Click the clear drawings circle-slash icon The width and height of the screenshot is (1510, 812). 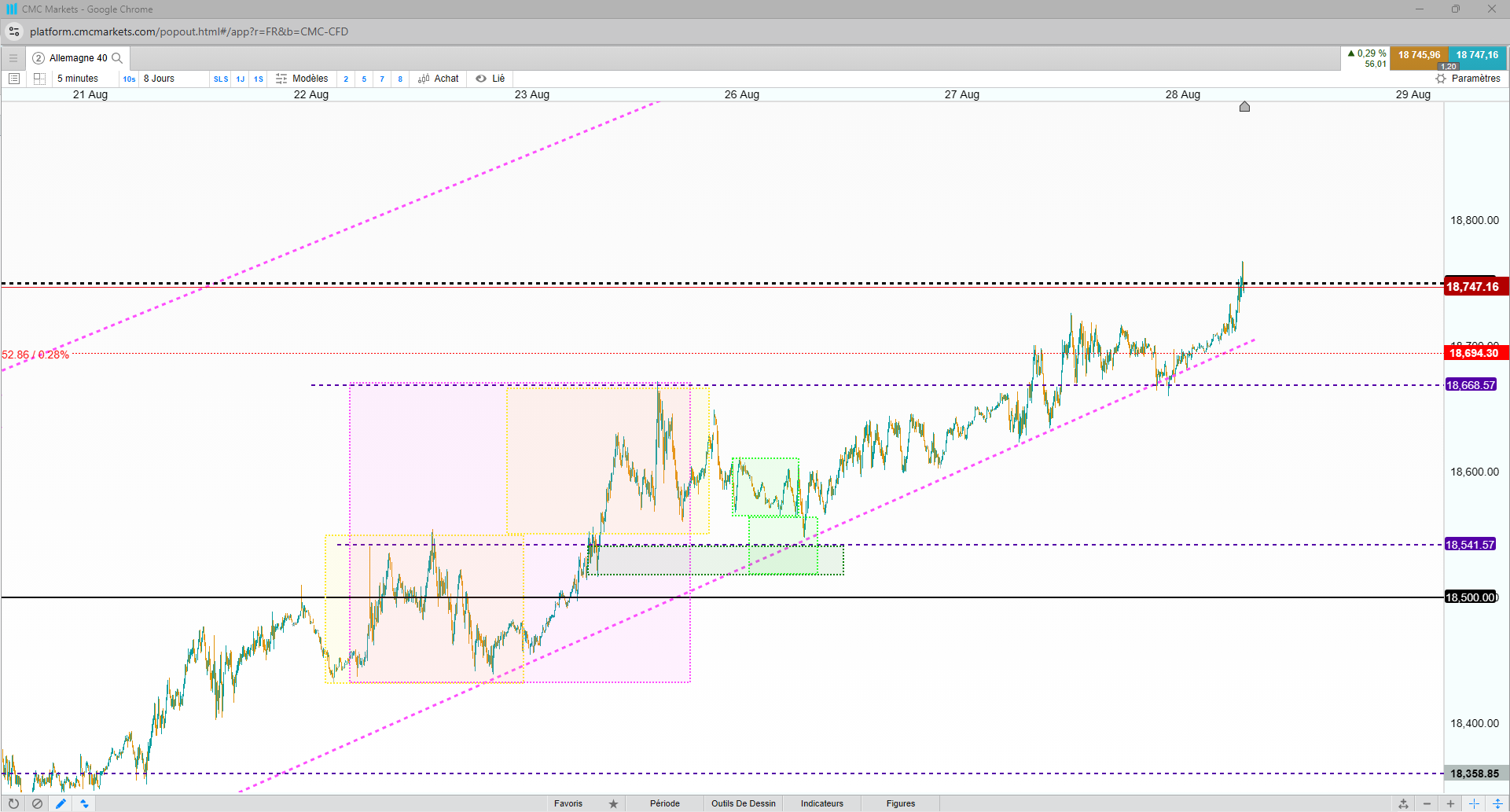tap(37, 803)
